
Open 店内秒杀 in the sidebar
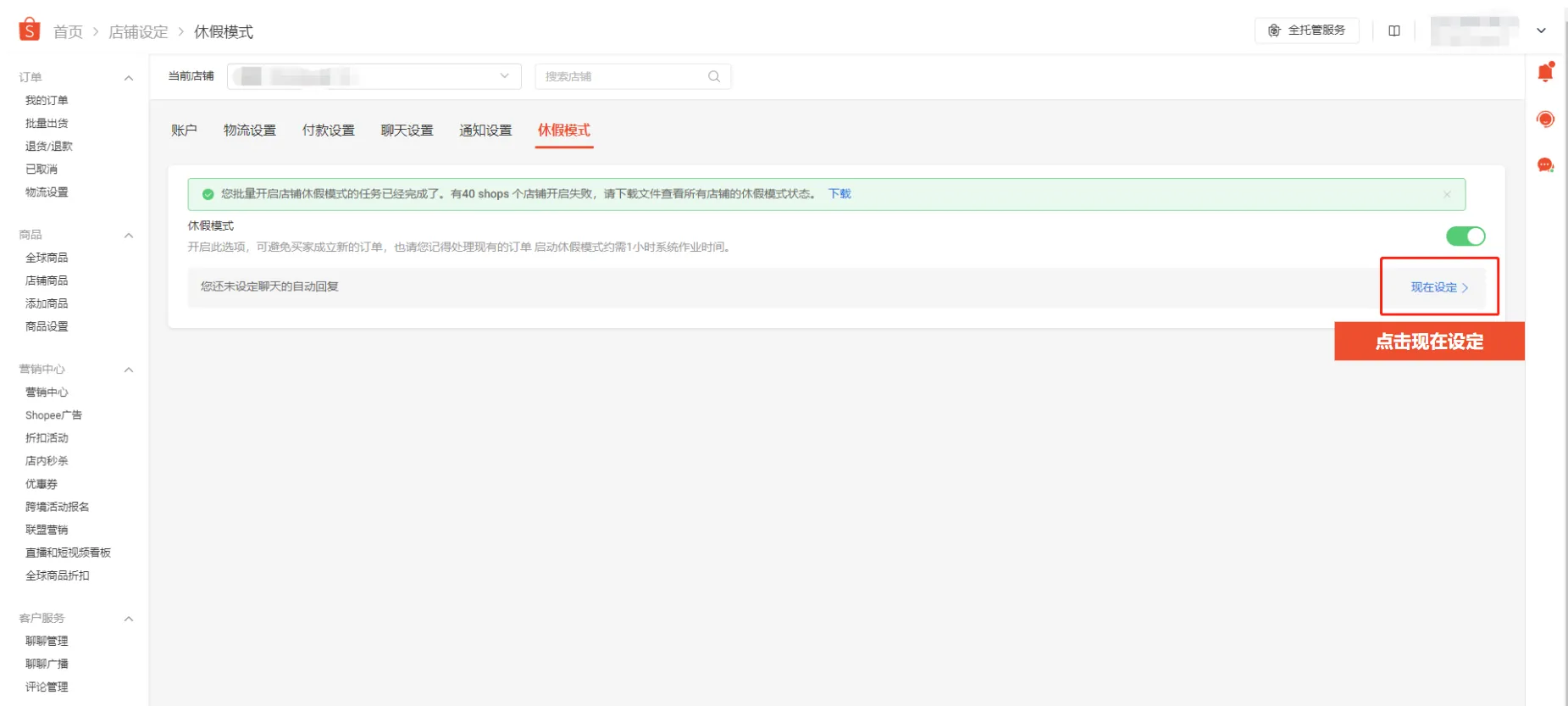click(x=47, y=461)
